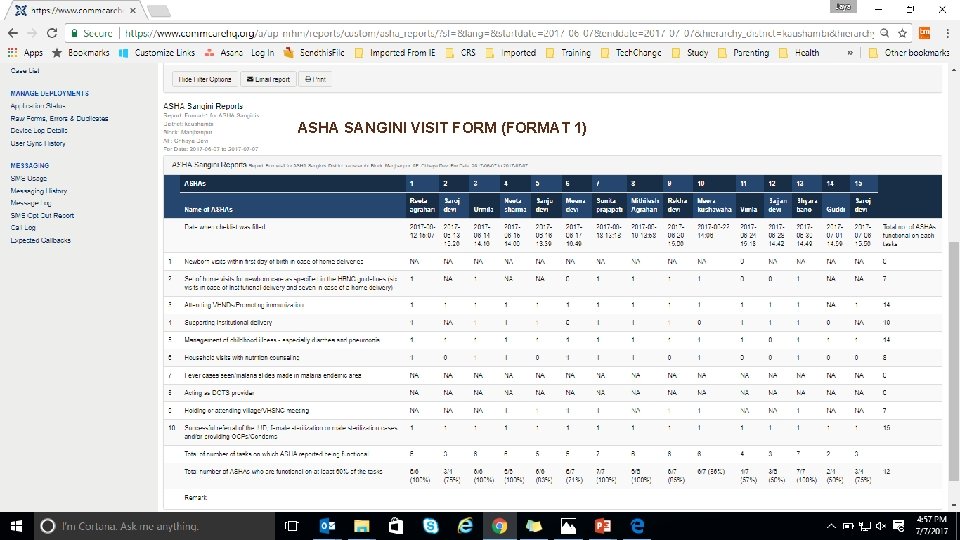Open Case List in the sidebar

pyautogui.click(x=24, y=70)
